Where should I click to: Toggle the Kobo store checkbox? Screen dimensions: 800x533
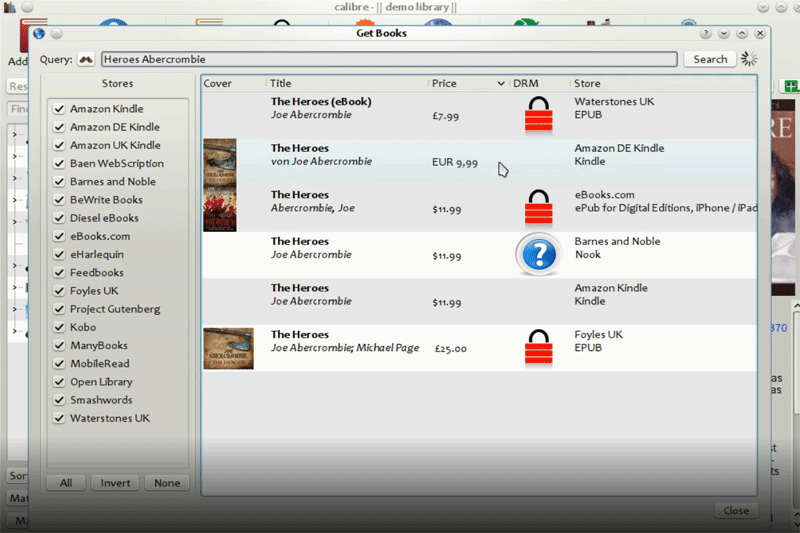(59, 327)
